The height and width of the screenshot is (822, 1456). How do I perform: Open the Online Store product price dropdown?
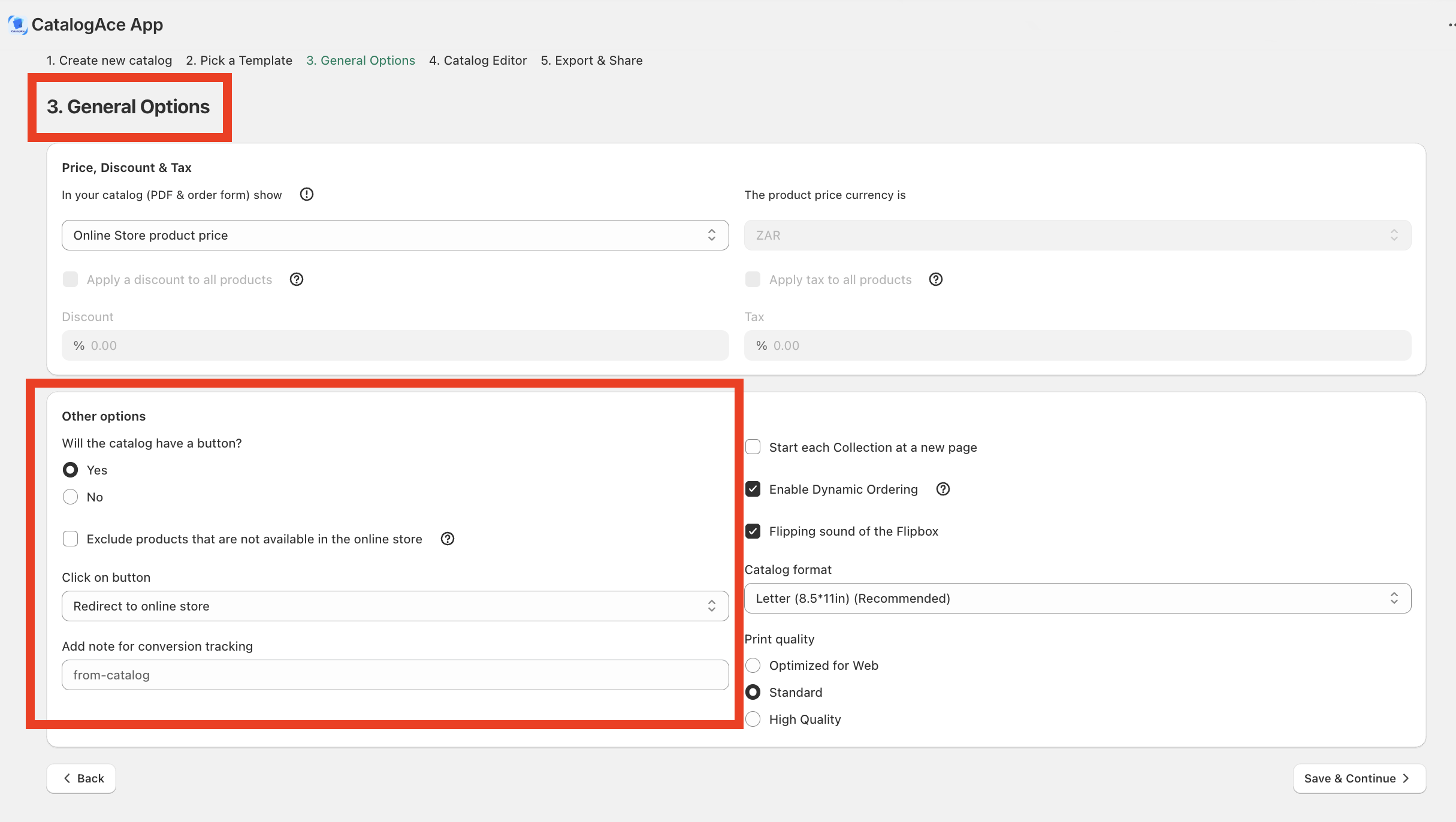coord(395,235)
